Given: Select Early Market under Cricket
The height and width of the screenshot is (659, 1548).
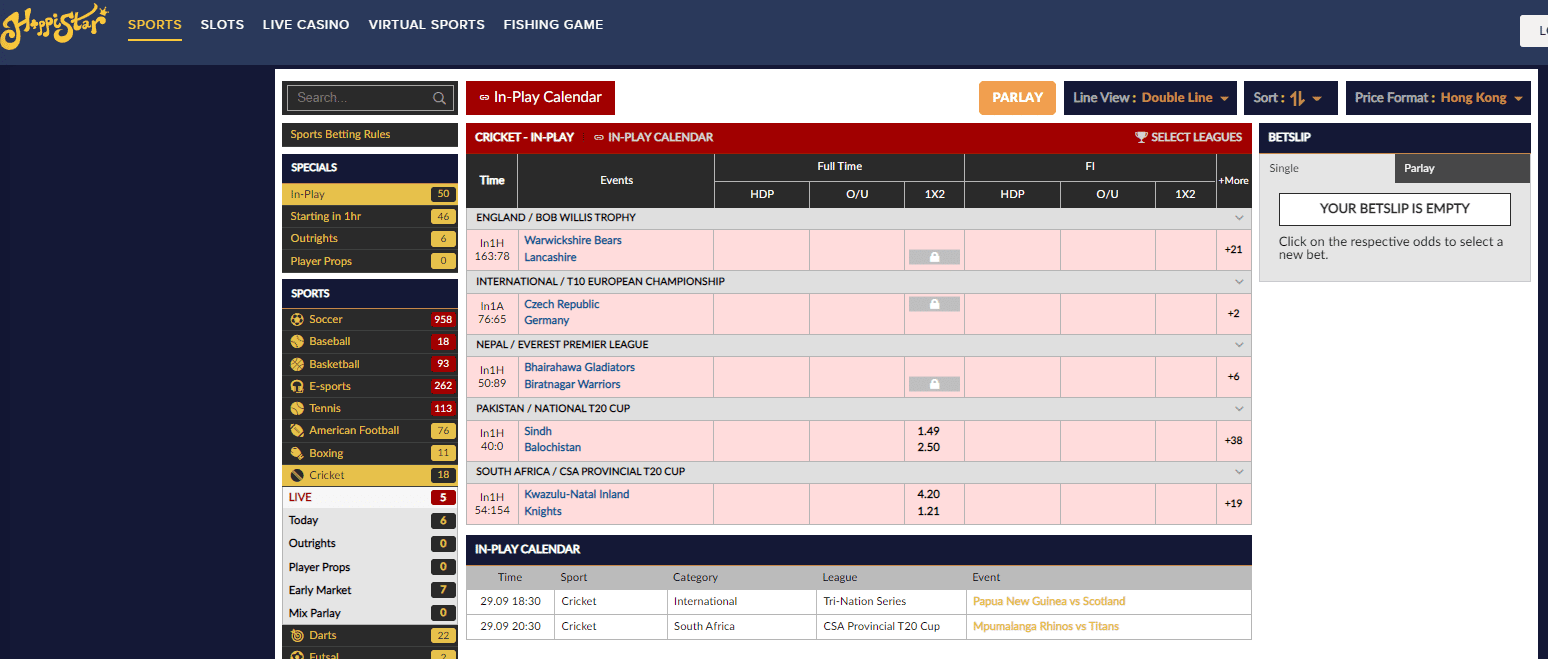Looking at the screenshot, I should pyautogui.click(x=369, y=590).
